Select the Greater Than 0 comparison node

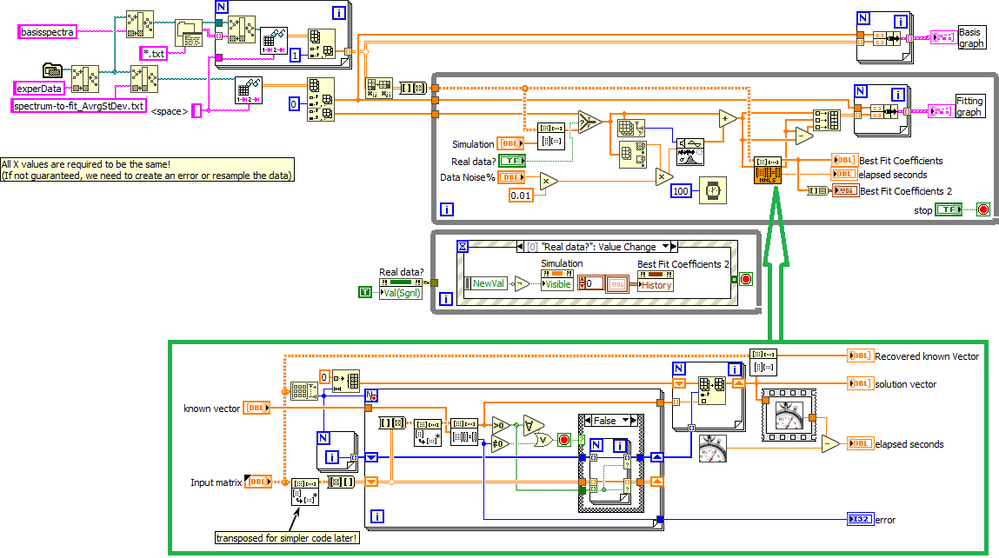pyautogui.click(x=500, y=425)
